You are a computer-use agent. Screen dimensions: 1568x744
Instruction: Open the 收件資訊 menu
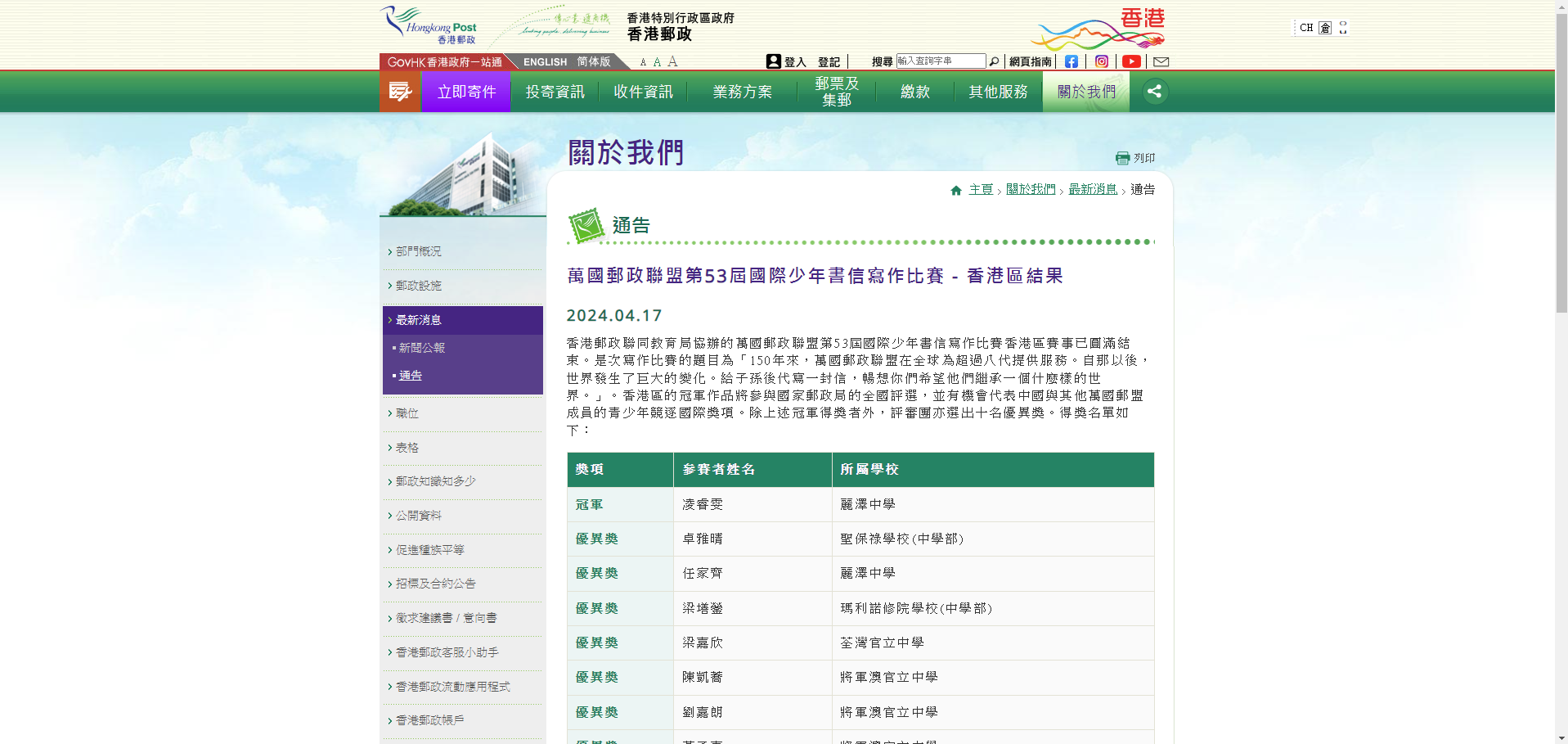point(643,92)
